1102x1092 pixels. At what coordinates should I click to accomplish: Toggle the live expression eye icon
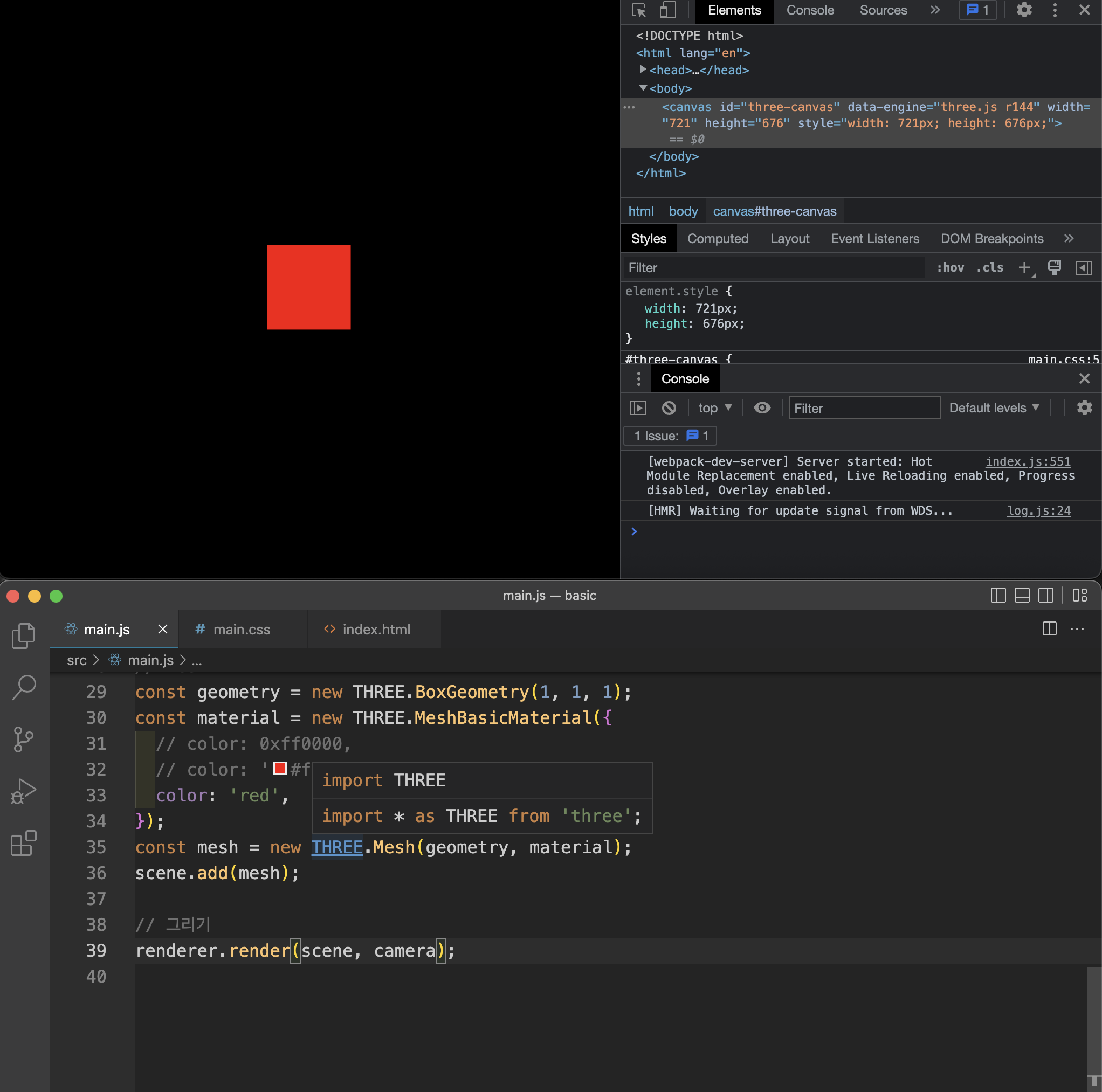(x=762, y=407)
